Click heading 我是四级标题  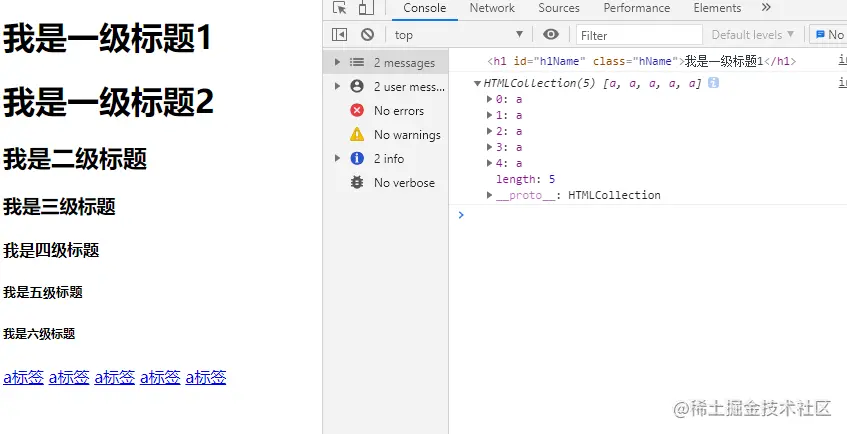point(51,250)
